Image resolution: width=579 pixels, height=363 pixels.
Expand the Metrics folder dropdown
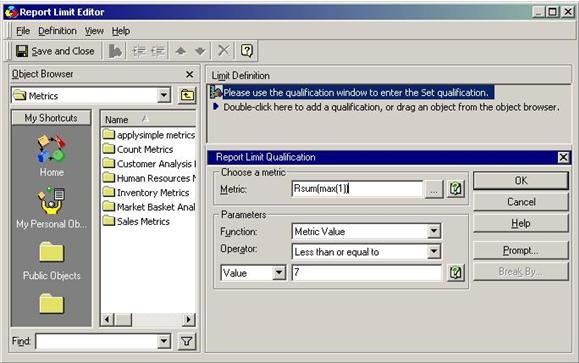coord(163,96)
